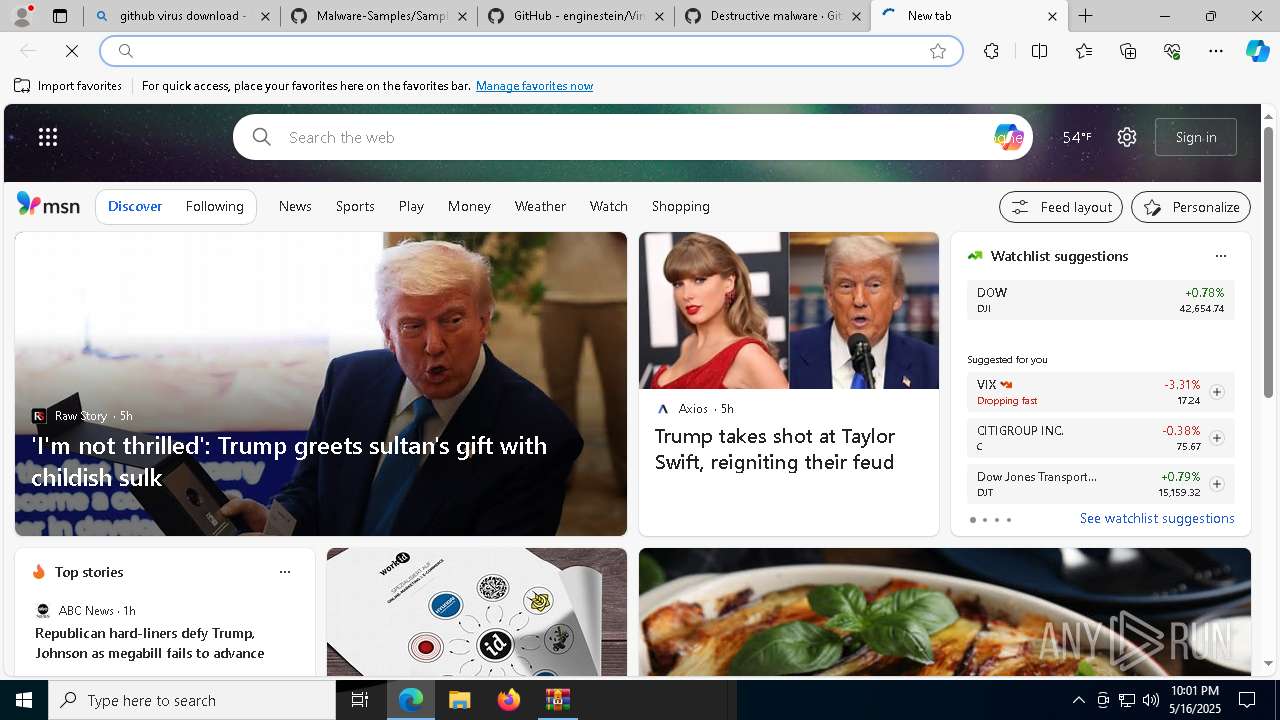Open the Shopping section
The image size is (1280, 720).
pyautogui.click(x=681, y=206)
